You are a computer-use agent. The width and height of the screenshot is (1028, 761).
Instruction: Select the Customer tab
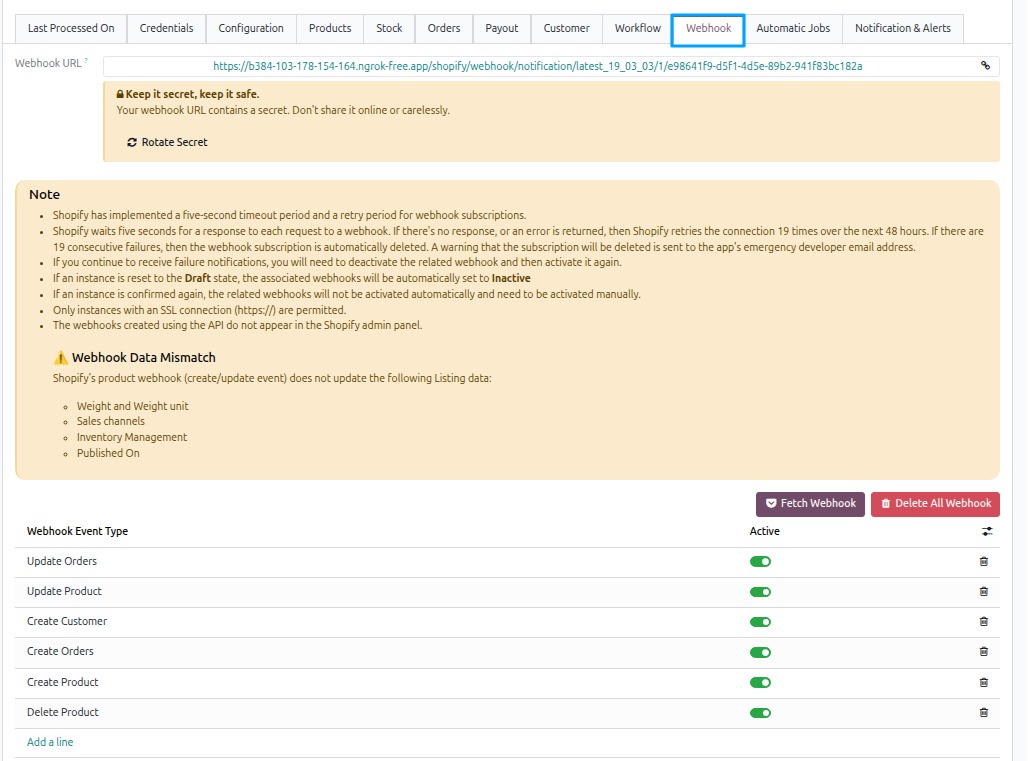click(x=566, y=28)
